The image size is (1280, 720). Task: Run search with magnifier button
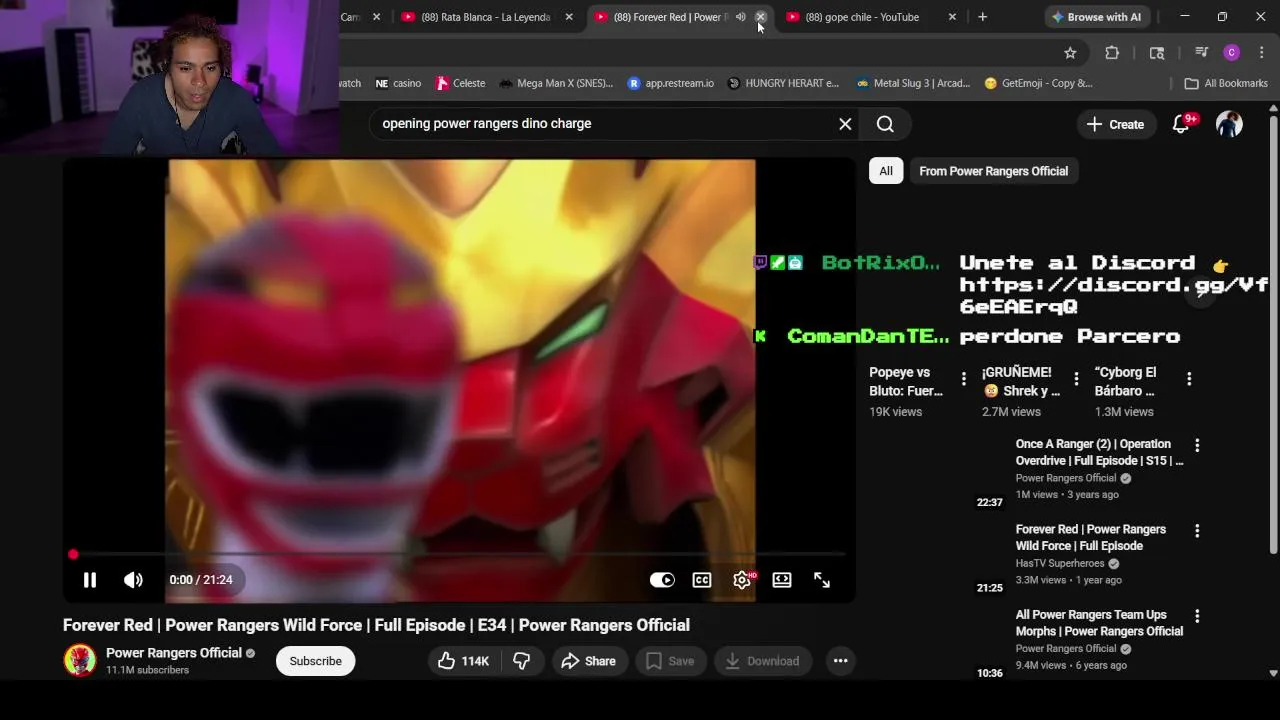point(885,124)
